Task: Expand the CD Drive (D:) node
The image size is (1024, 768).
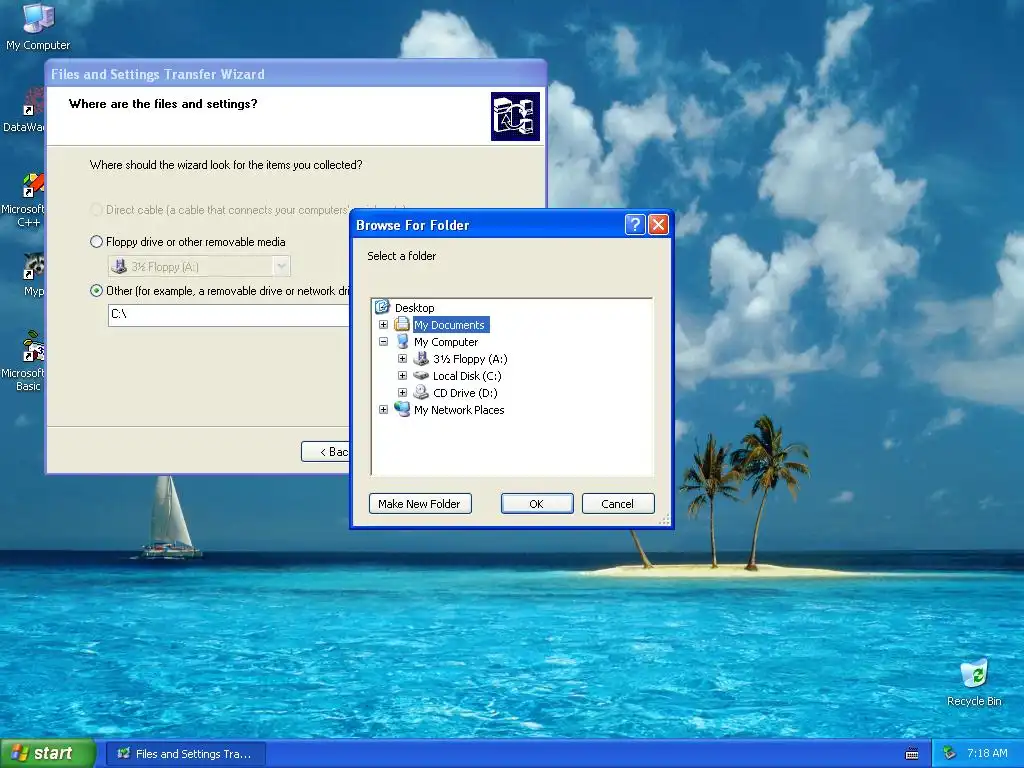Action: click(x=402, y=392)
